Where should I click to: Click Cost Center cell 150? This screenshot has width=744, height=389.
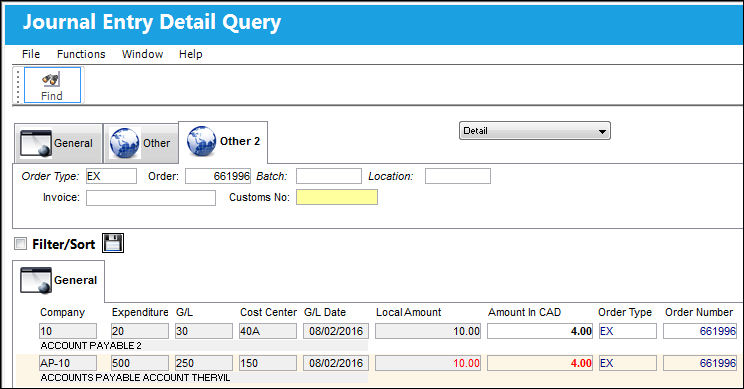(268, 363)
